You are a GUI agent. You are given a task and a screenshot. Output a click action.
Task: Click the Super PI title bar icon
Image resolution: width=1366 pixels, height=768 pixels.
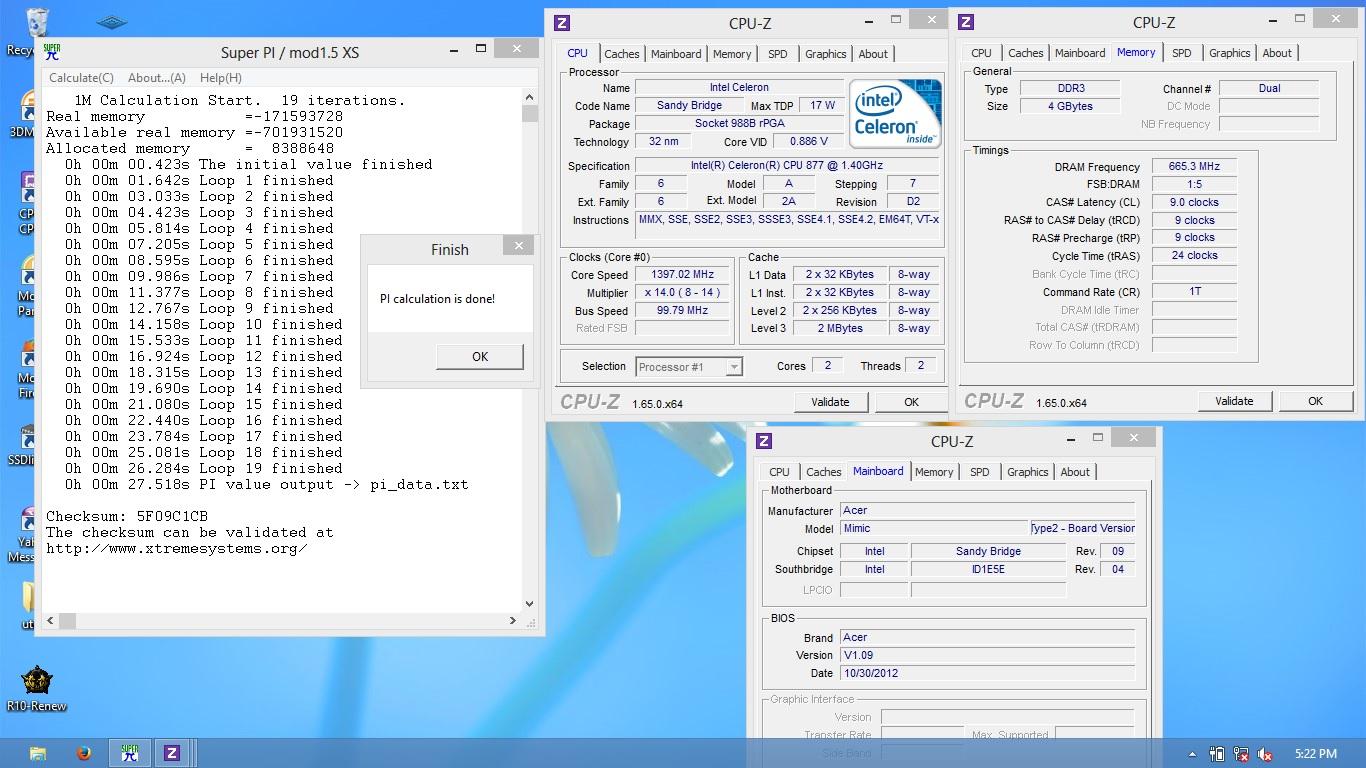click(x=53, y=52)
